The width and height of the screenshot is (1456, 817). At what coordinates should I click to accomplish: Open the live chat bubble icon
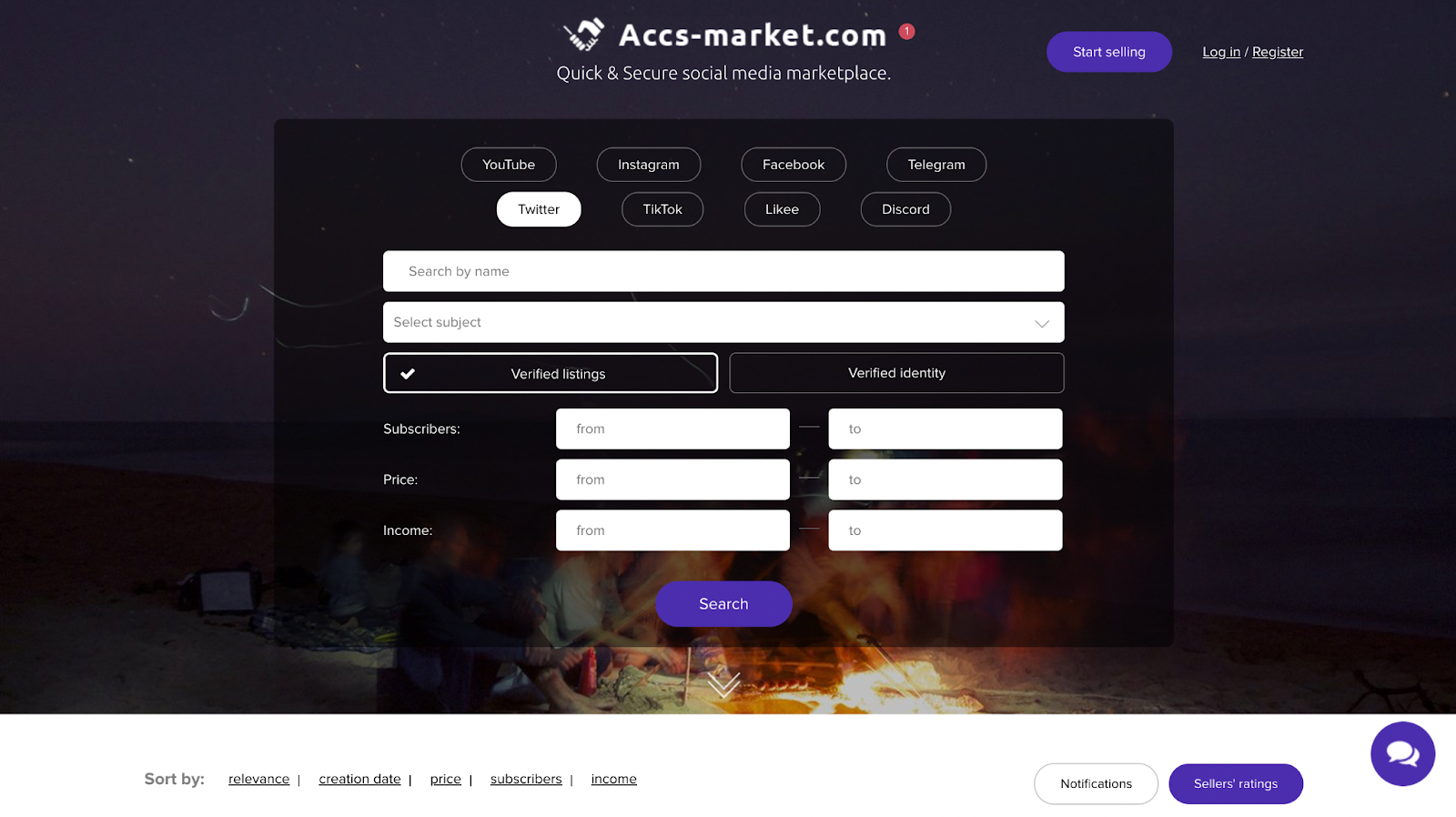pyautogui.click(x=1402, y=753)
